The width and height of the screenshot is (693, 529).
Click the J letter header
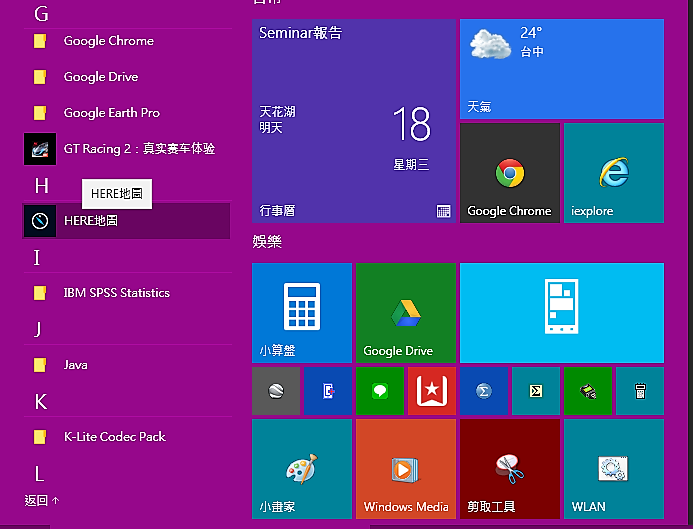coord(38,330)
